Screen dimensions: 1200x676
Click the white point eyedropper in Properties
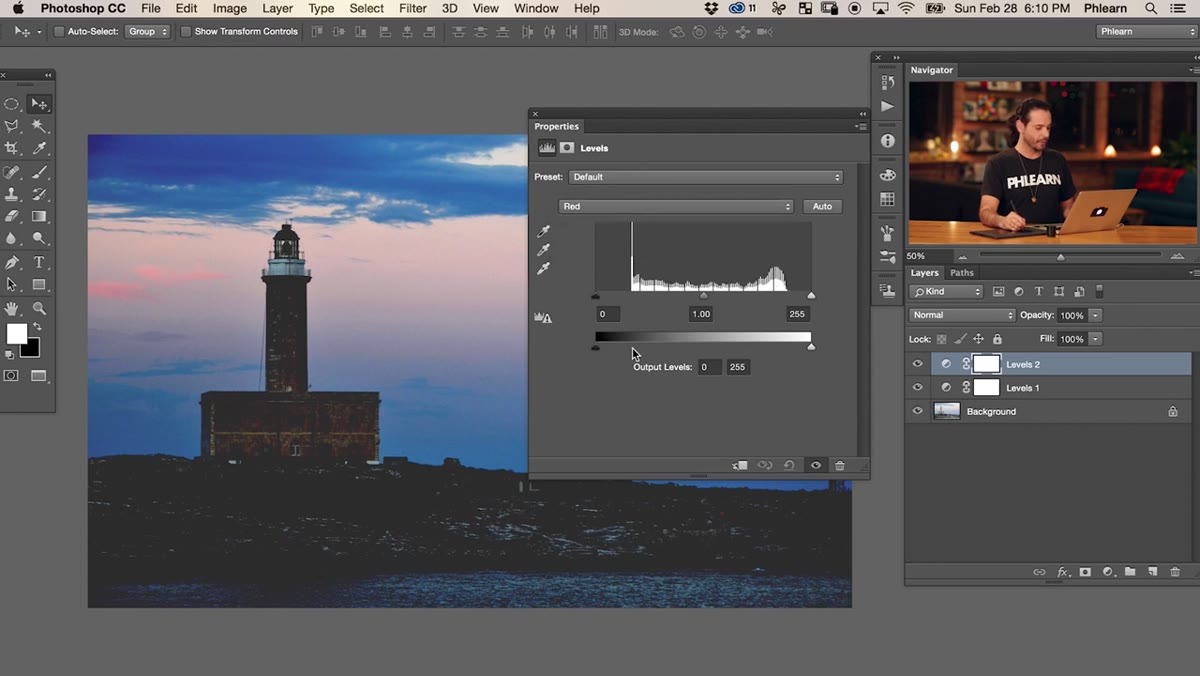544,269
